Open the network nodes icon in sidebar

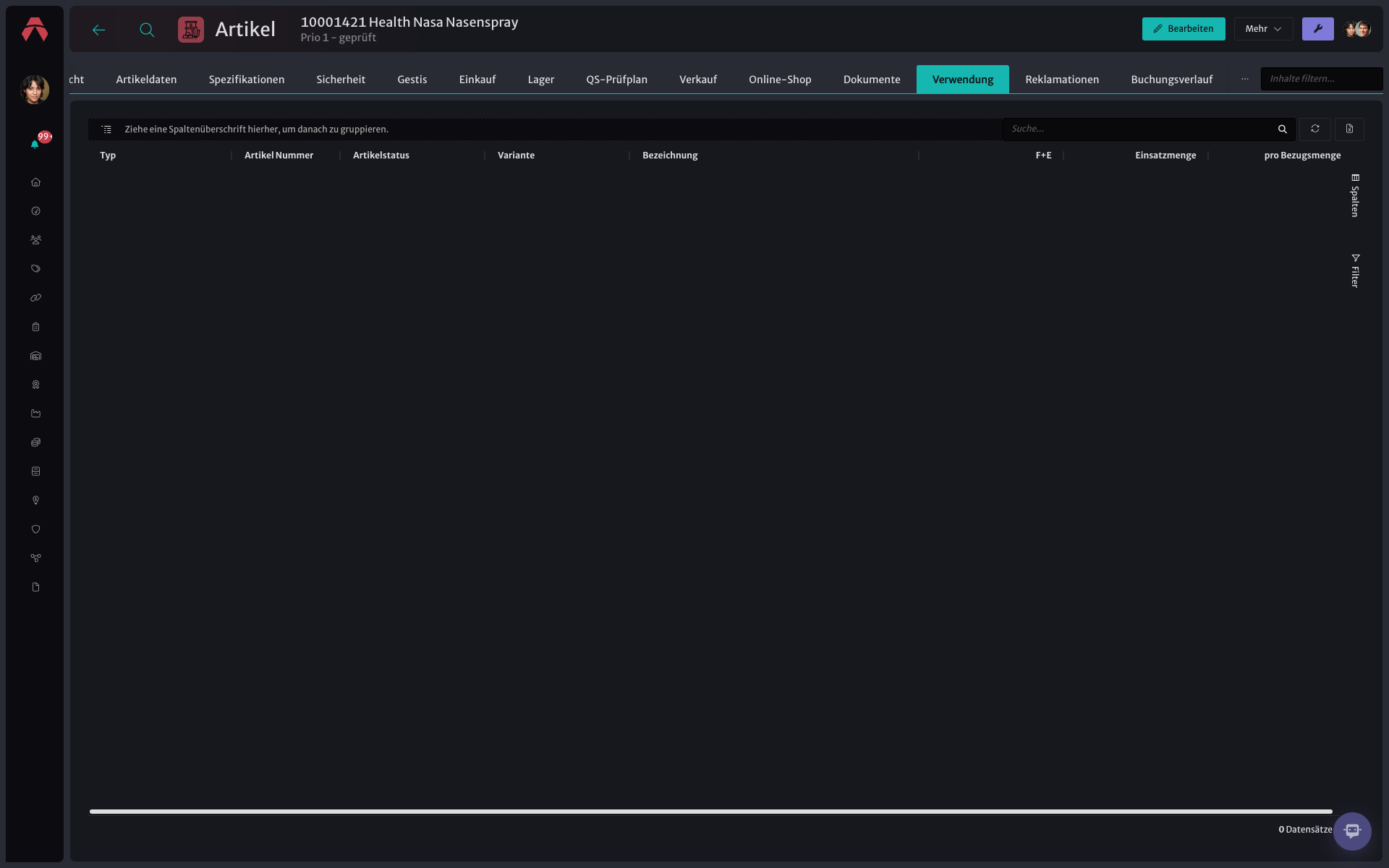point(35,558)
